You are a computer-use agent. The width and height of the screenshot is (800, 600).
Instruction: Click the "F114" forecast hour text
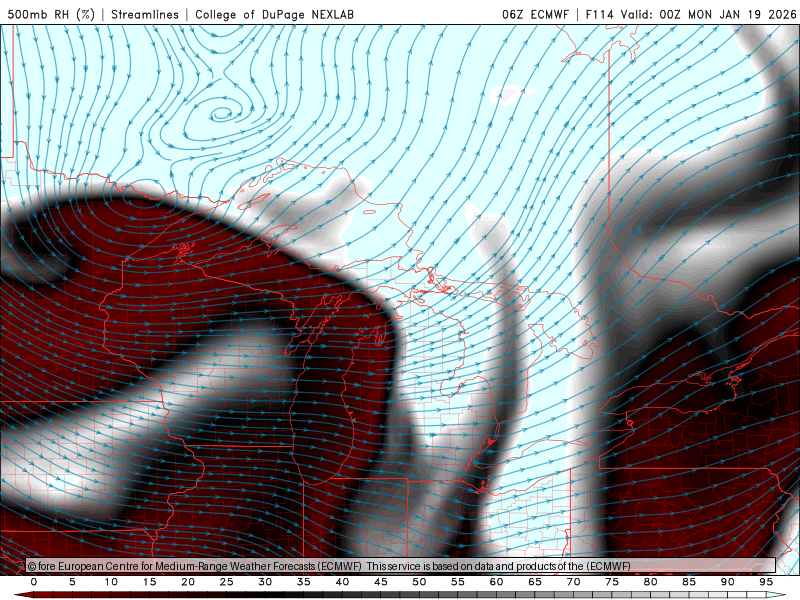(x=600, y=14)
